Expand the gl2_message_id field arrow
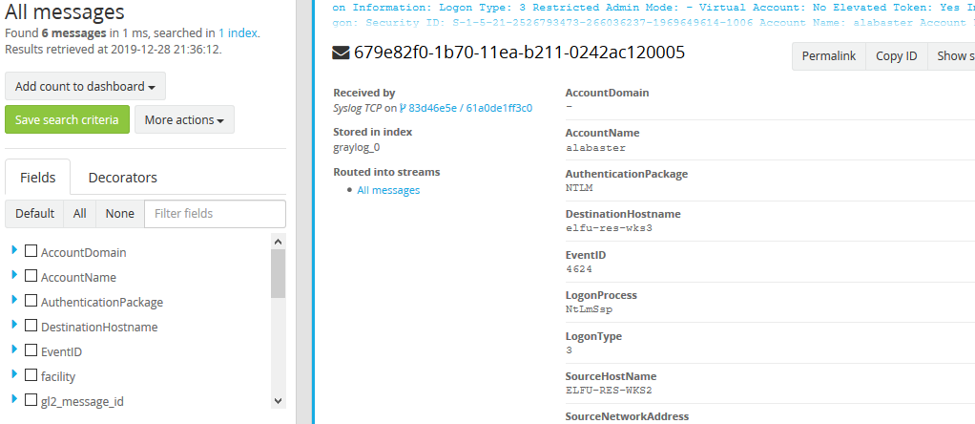Viewport: 975px width, 424px height. 14,399
